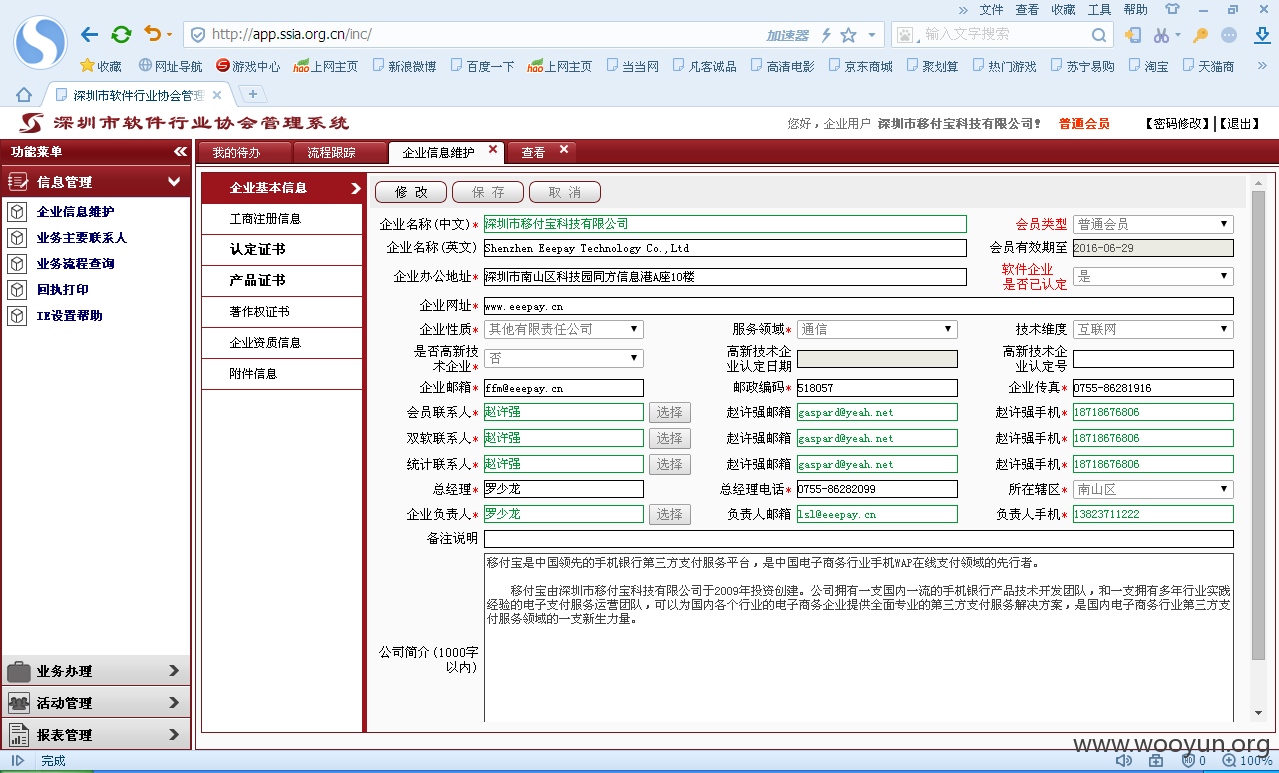Switch to the 查看 tab
The width and height of the screenshot is (1279, 773).
click(541, 153)
